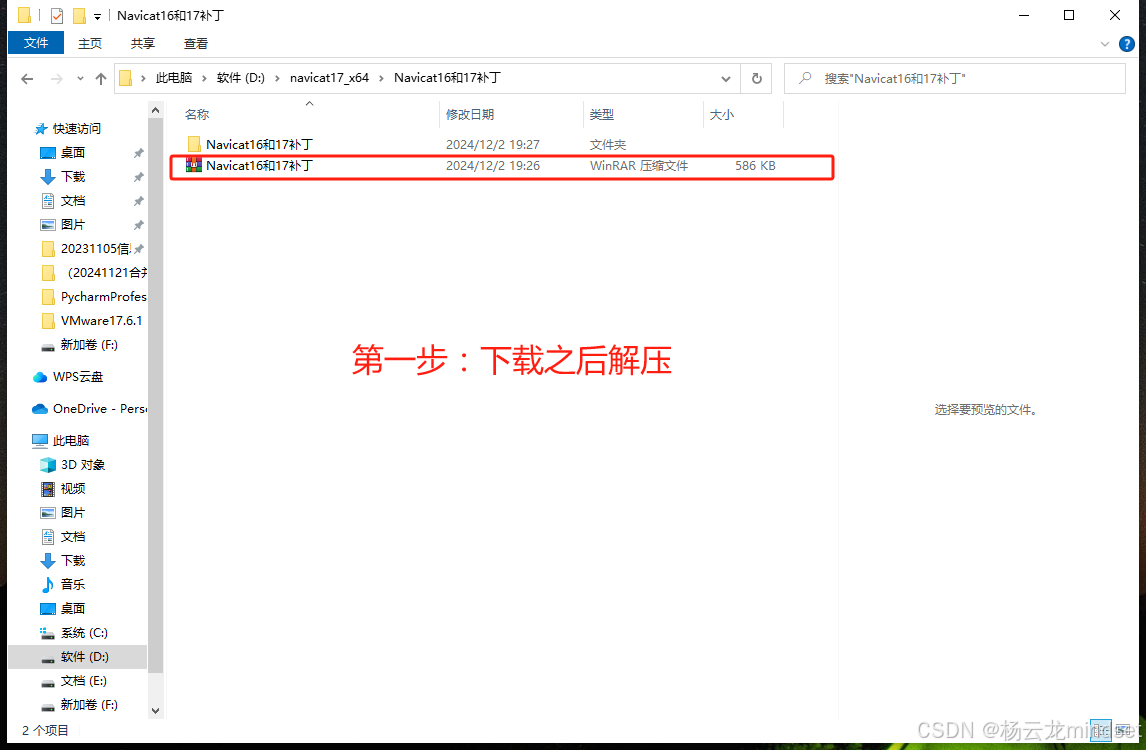Refresh the current folder
The image size is (1146, 750).
756,78
